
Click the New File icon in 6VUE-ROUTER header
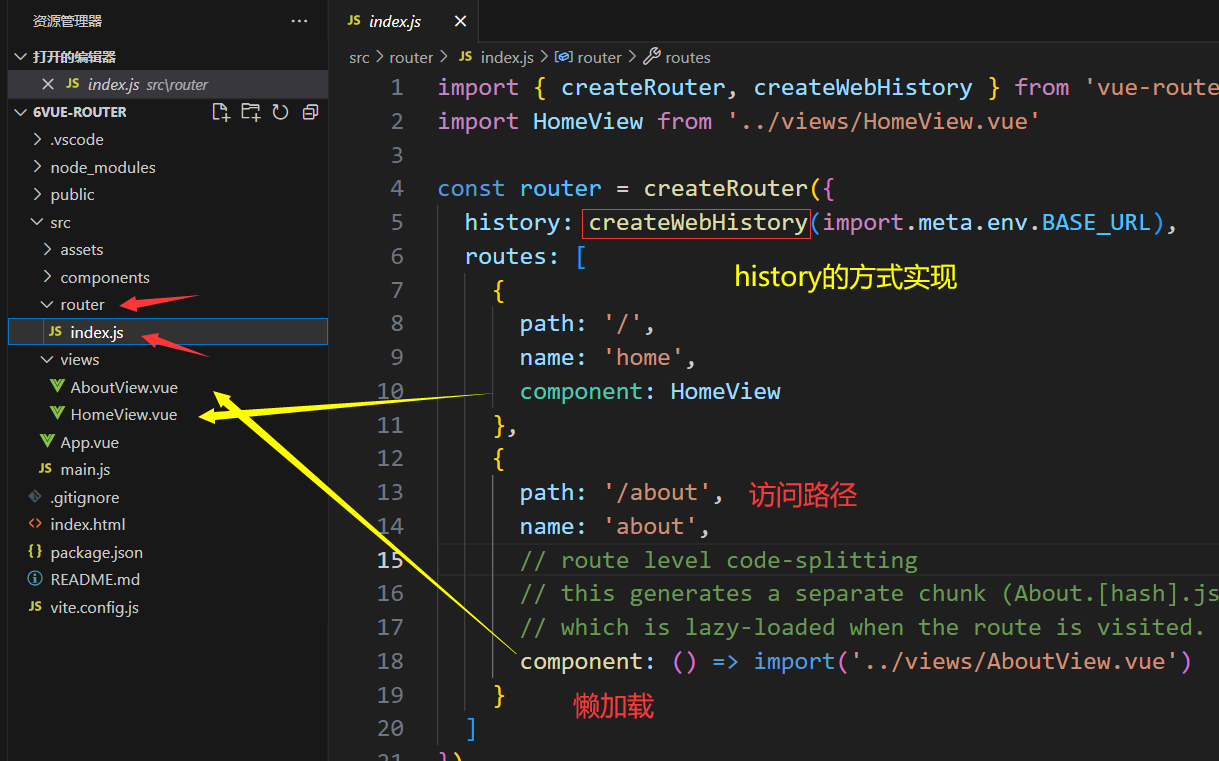[x=221, y=112]
